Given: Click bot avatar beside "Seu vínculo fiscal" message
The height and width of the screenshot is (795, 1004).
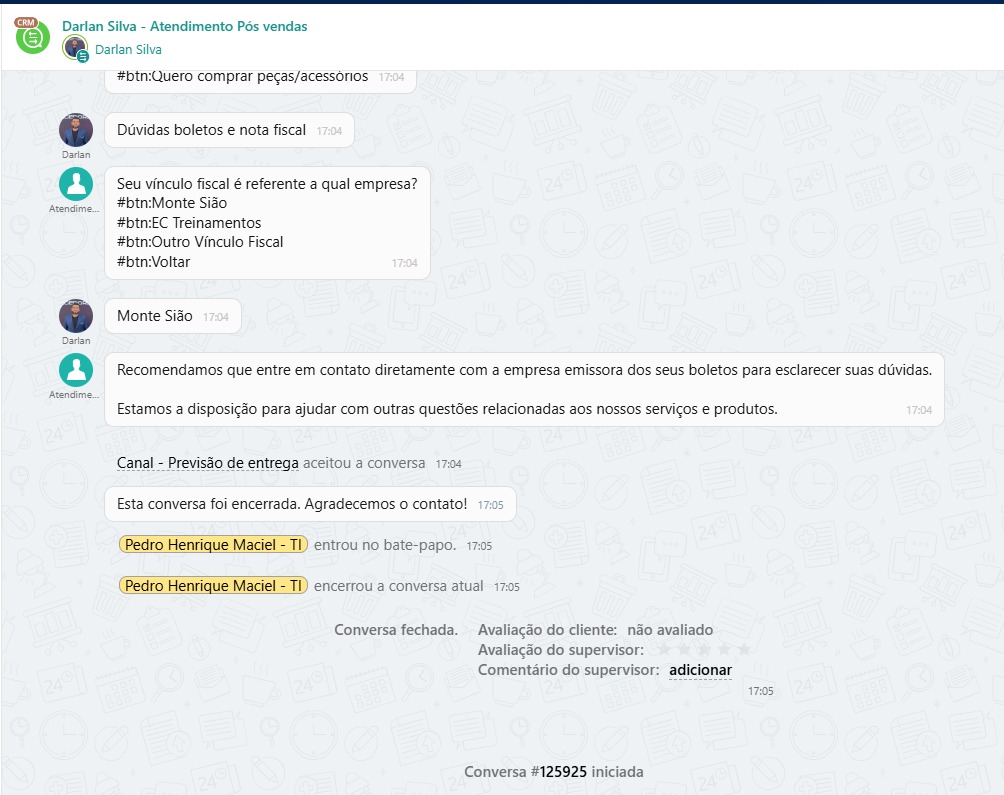Looking at the screenshot, I should coord(76,184).
